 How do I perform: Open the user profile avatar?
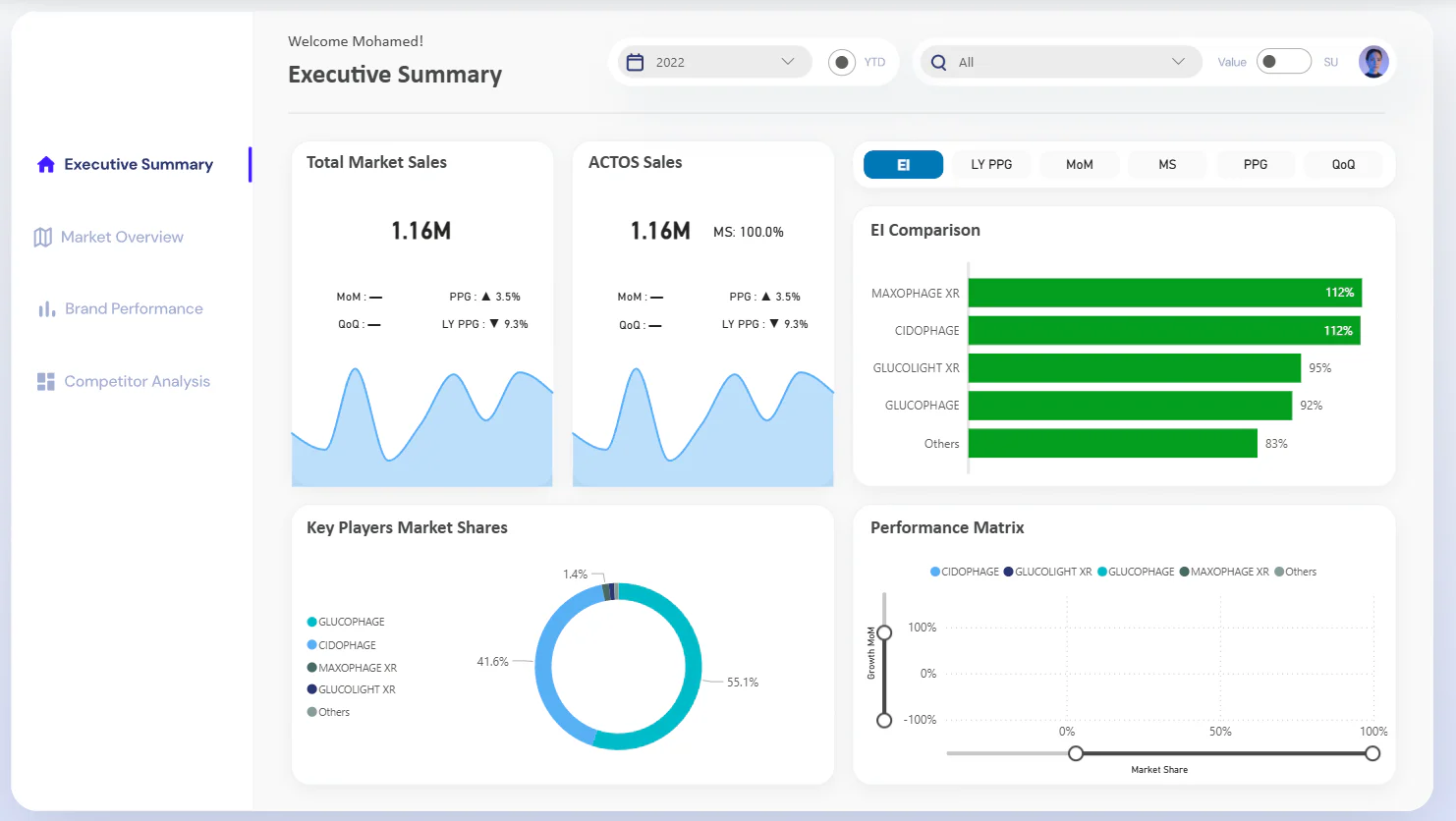click(x=1373, y=62)
